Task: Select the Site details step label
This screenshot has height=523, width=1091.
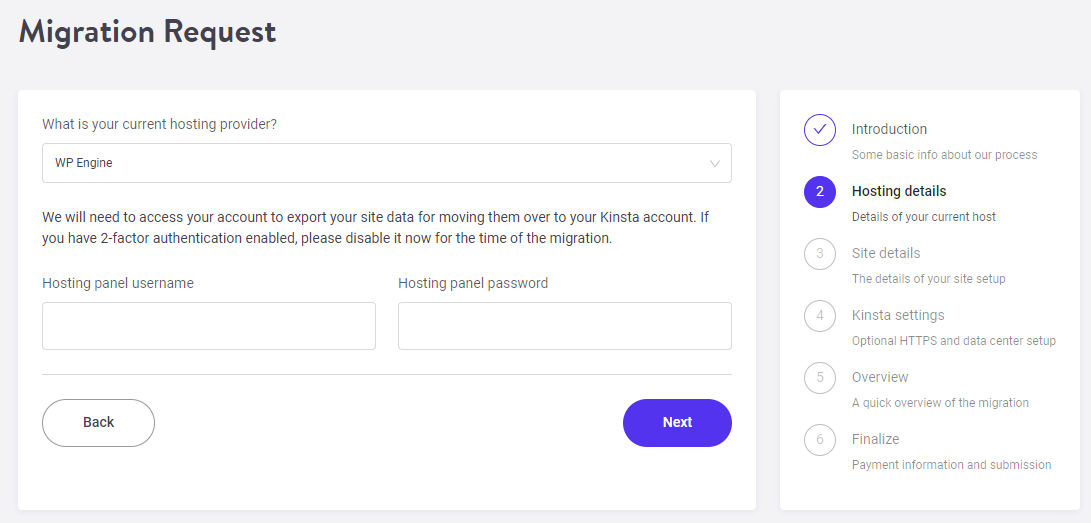Action: 886,253
